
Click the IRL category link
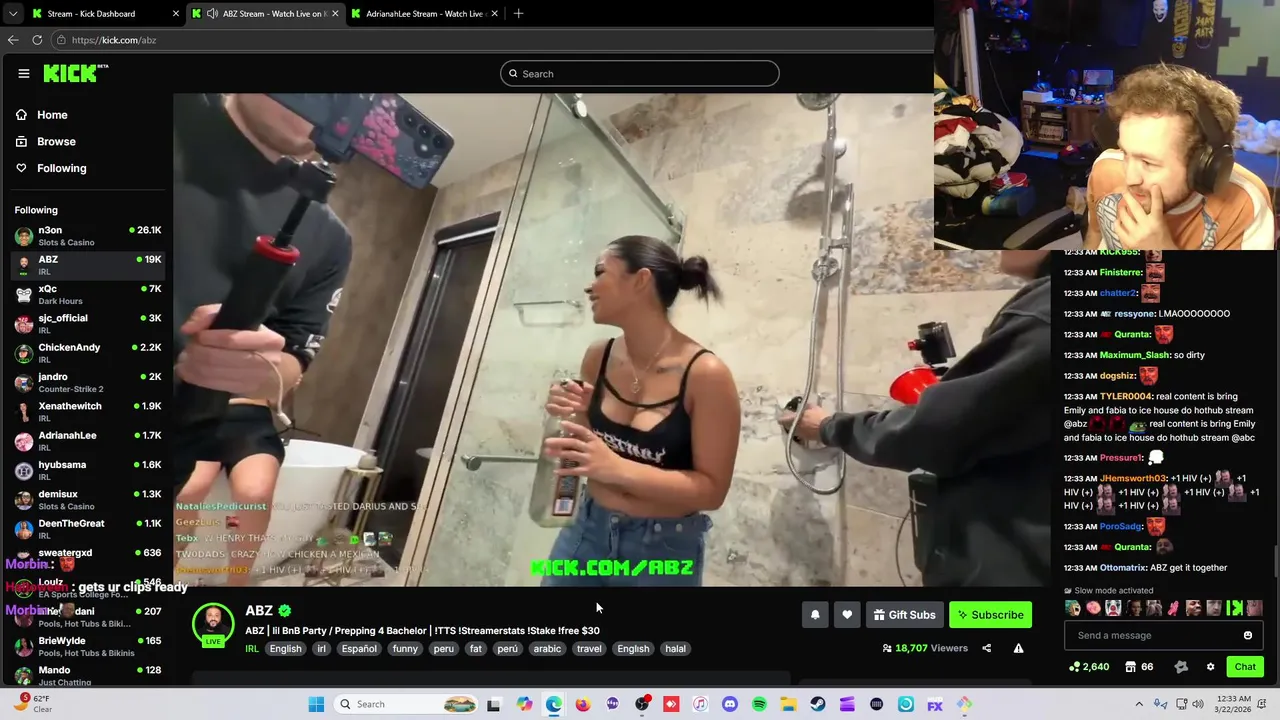(x=252, y=649)
